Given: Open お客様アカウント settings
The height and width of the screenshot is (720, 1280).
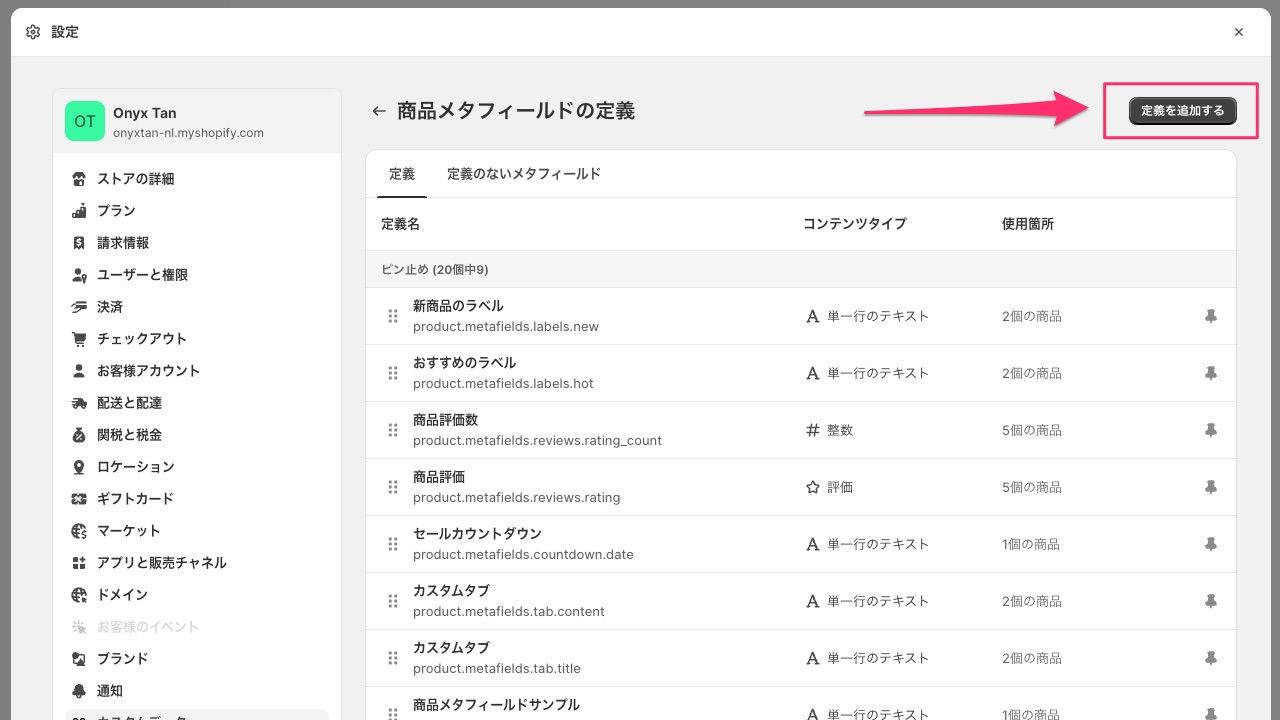Looking at the screenshot, I should [x=148, y=371].
